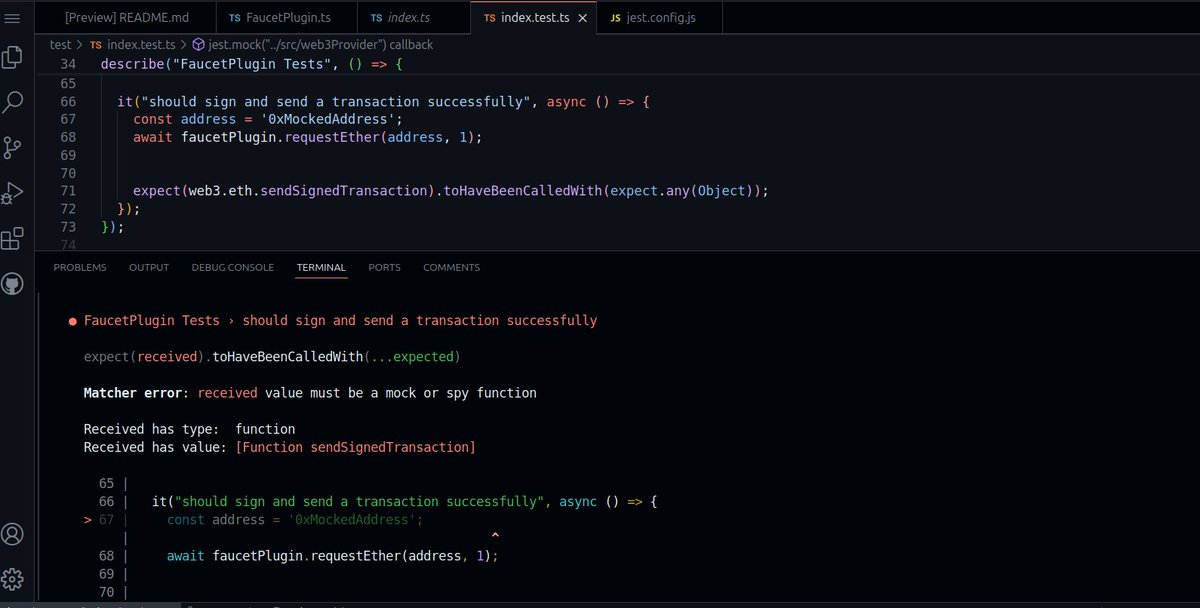Click 'toHaveBeenCalledWith' in editor line 71
This screenshot has width=1200, height=608.
(x=525, y=190)
